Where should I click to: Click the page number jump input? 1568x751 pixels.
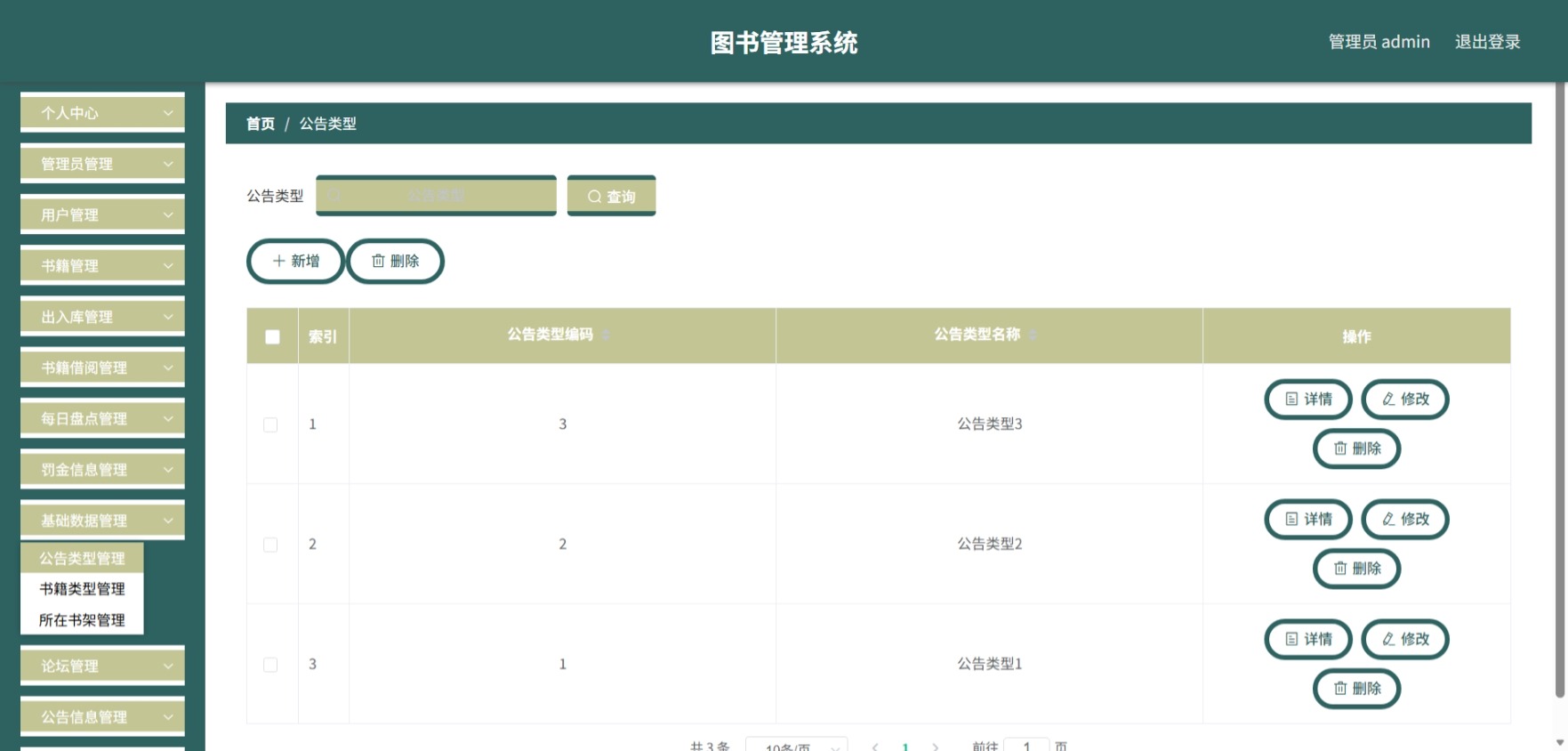point(1026,746)
